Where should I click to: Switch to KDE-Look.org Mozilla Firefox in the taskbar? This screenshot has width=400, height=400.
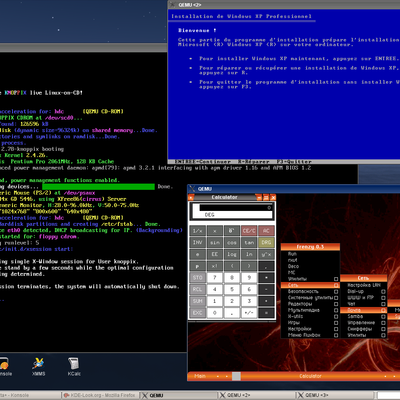[100, 395]
